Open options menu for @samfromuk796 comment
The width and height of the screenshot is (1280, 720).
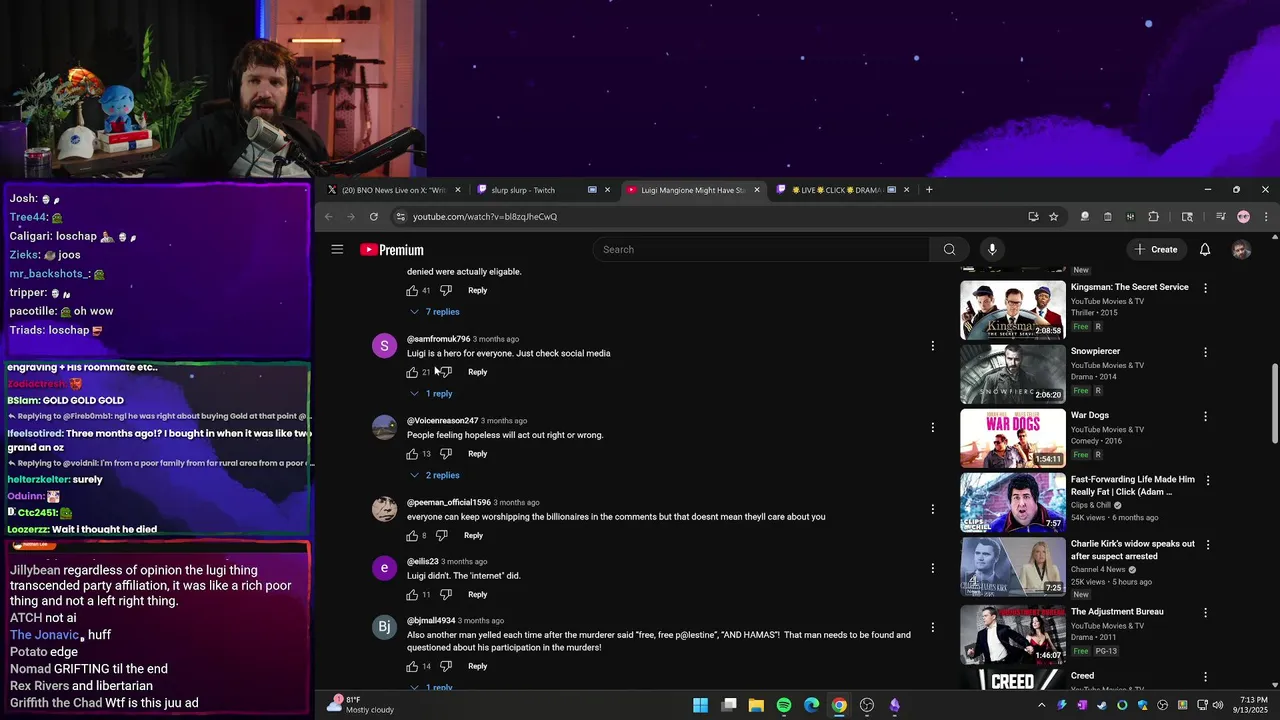click(932, 346)
